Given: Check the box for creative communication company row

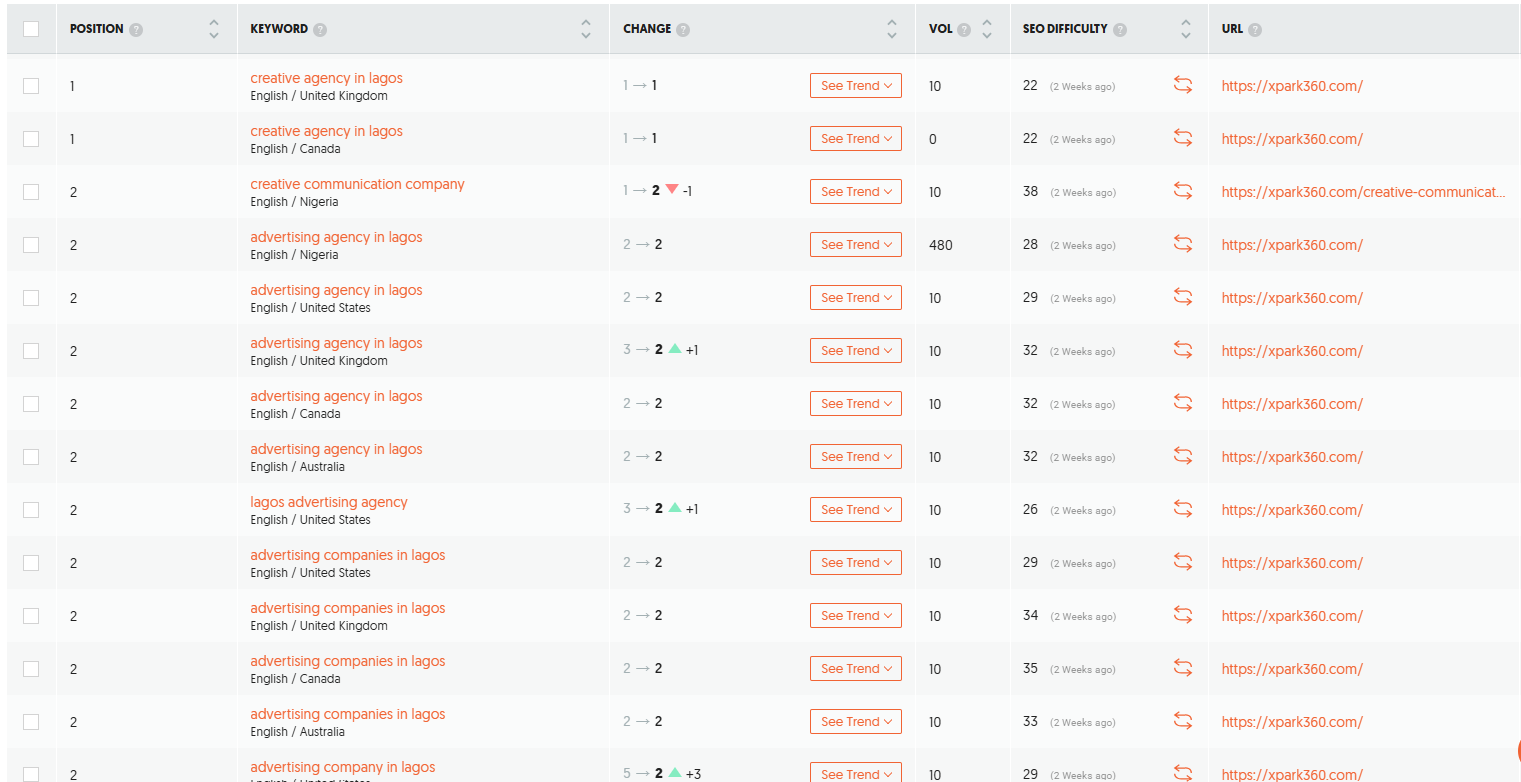Looking at the screenshot, I should pyautogui.click(x=31, y=191).
